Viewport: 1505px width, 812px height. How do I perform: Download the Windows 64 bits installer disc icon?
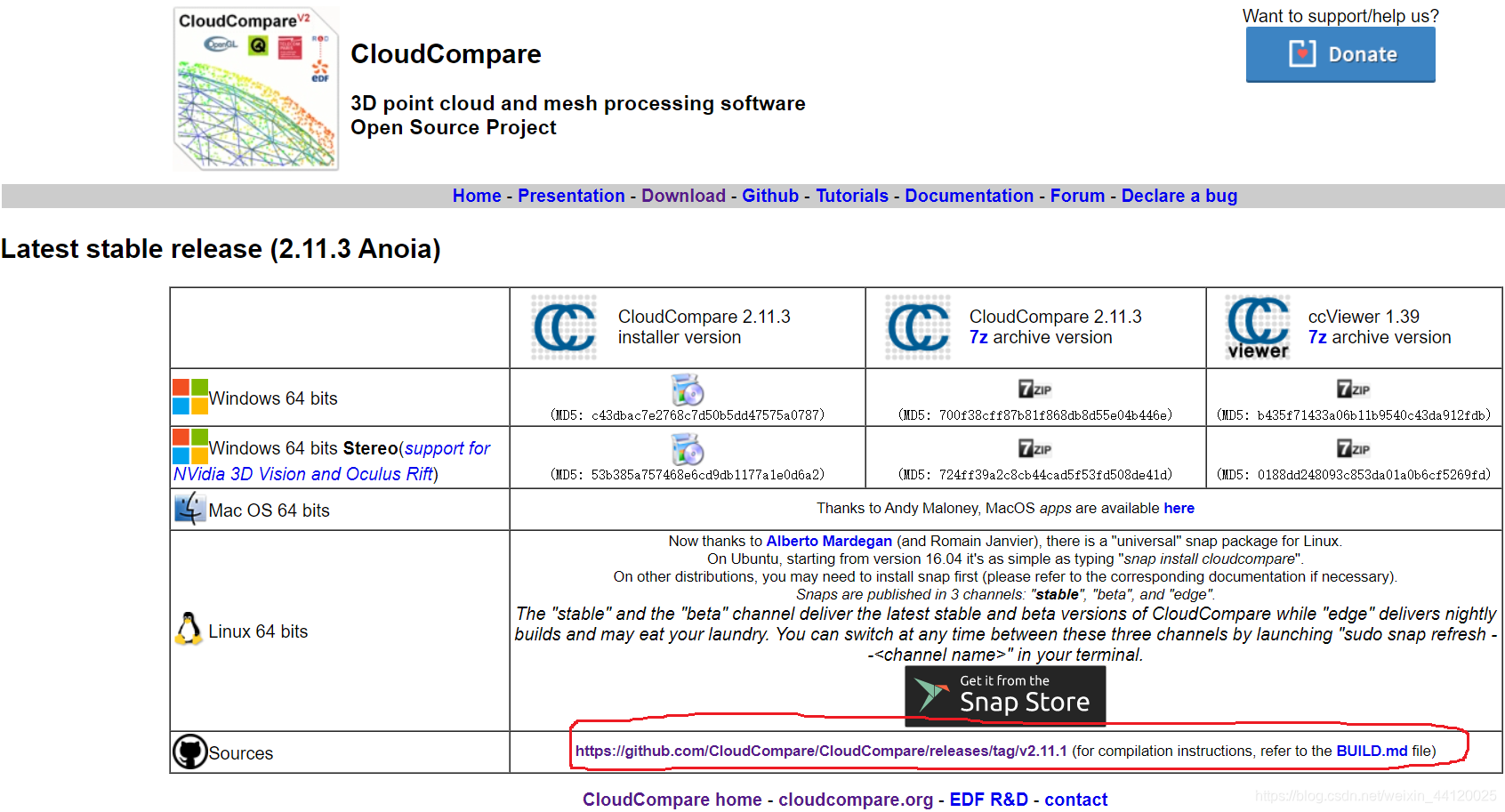coord(686,390)
